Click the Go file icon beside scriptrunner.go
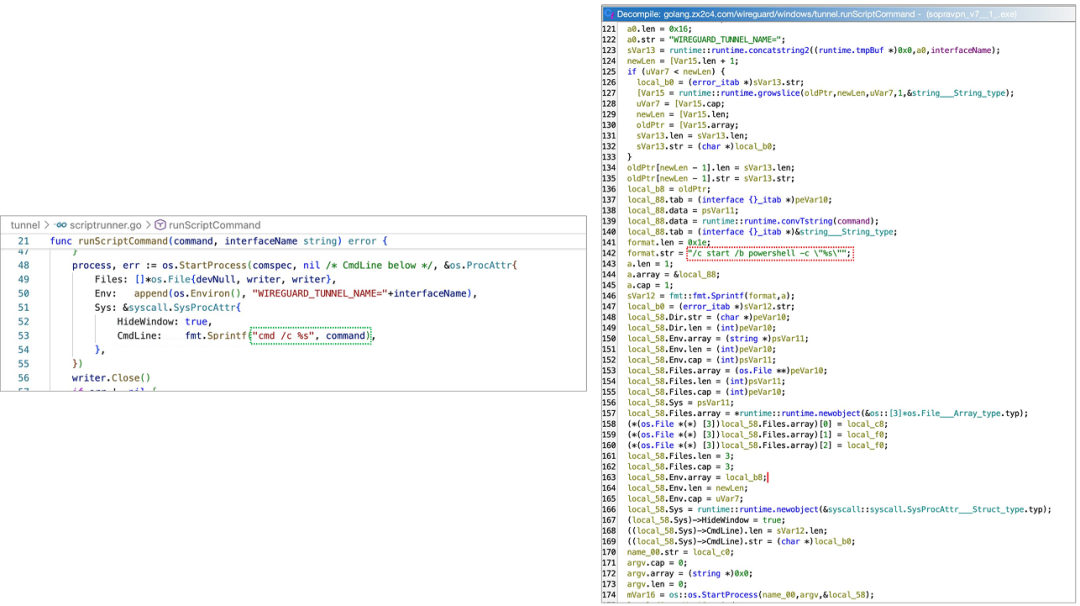Viewport: 1080px width, 606px height. tap(61, 225)
